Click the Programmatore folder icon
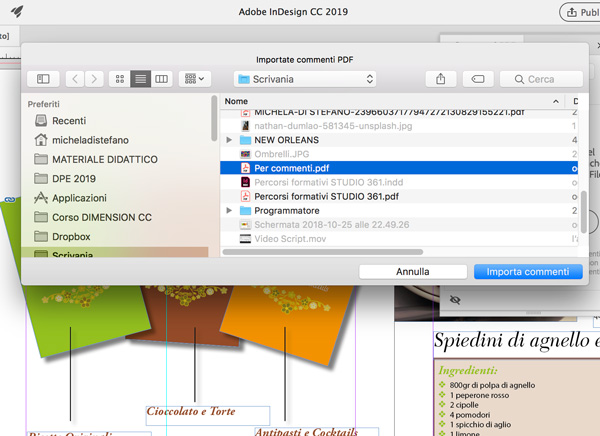The width and height of the screenshot is (600, 436). pos(245,211)
